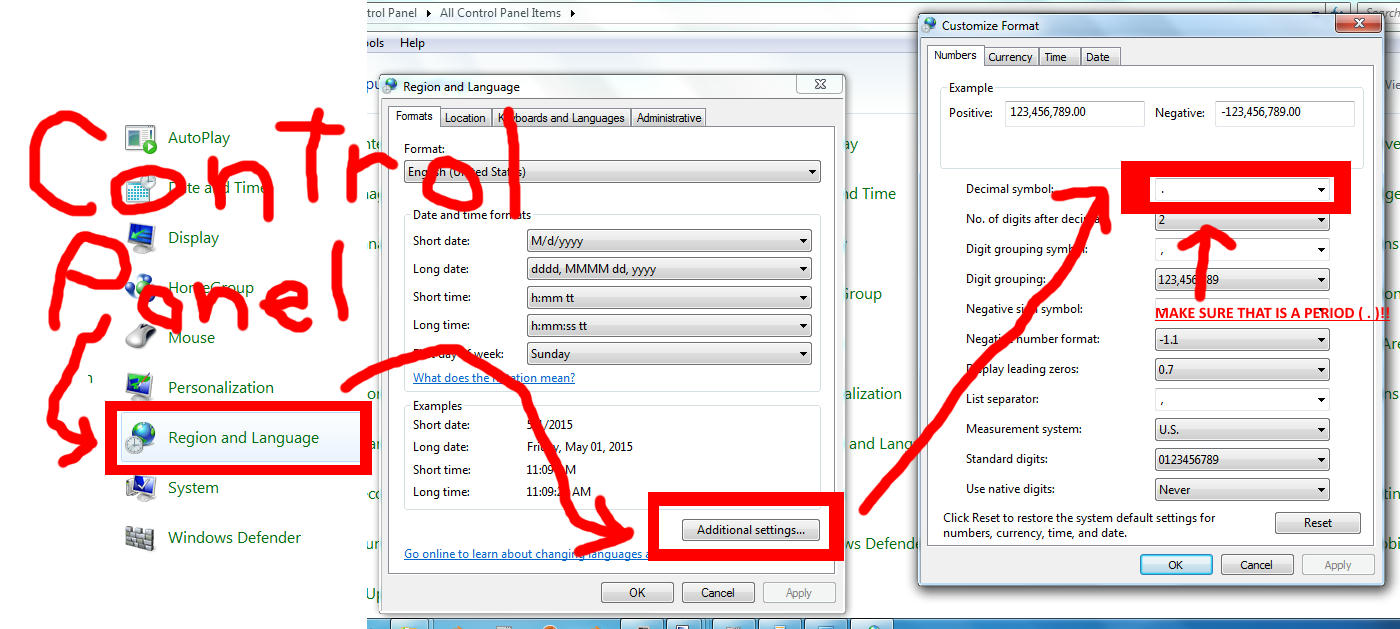
Task: Expand the First day of week dropdown
Action: 669,353
